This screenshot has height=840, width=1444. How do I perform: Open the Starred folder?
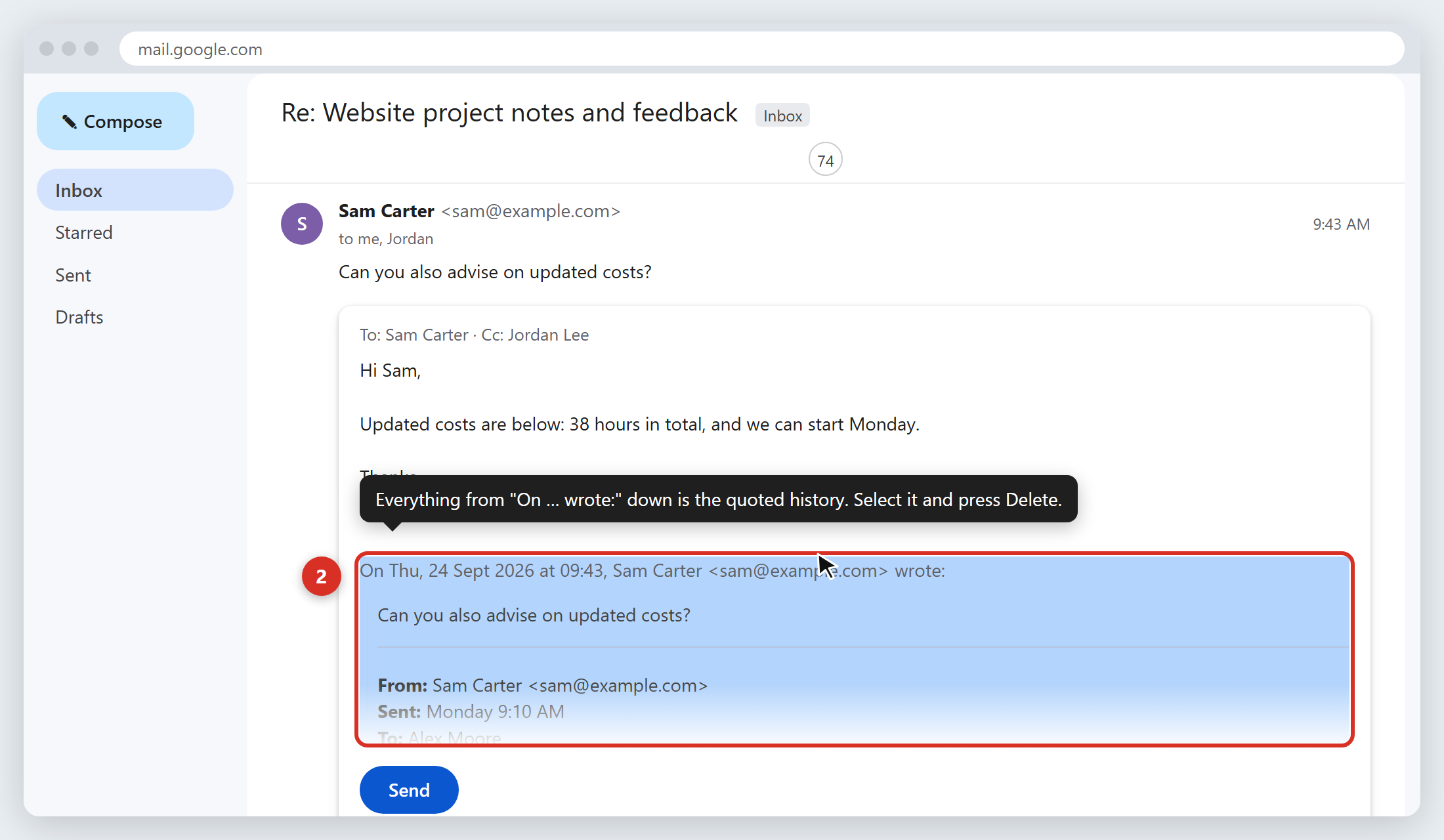click(x=84, y=232)
